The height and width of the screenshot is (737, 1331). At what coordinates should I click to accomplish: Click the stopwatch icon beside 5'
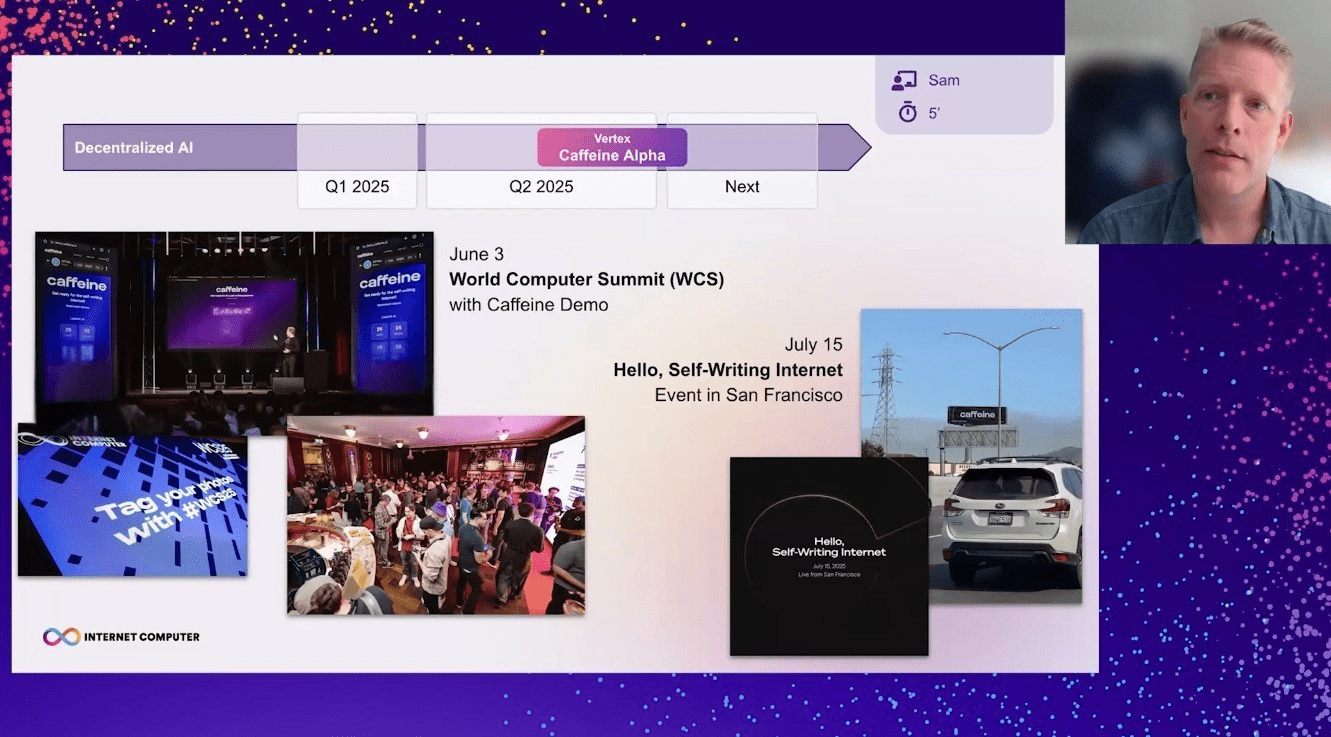907,112
